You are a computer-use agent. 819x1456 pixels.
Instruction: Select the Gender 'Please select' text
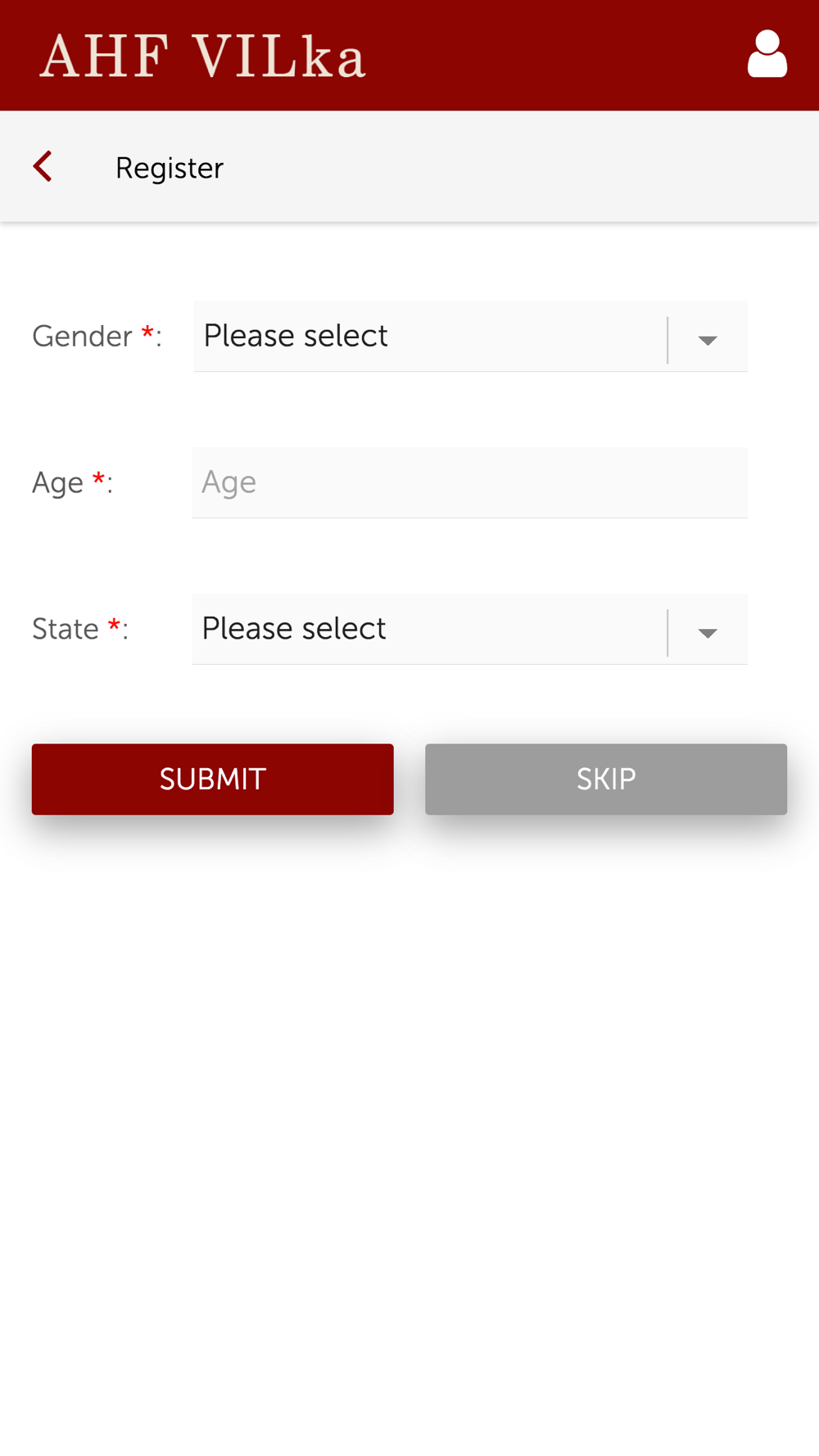[x=296, y=336]
